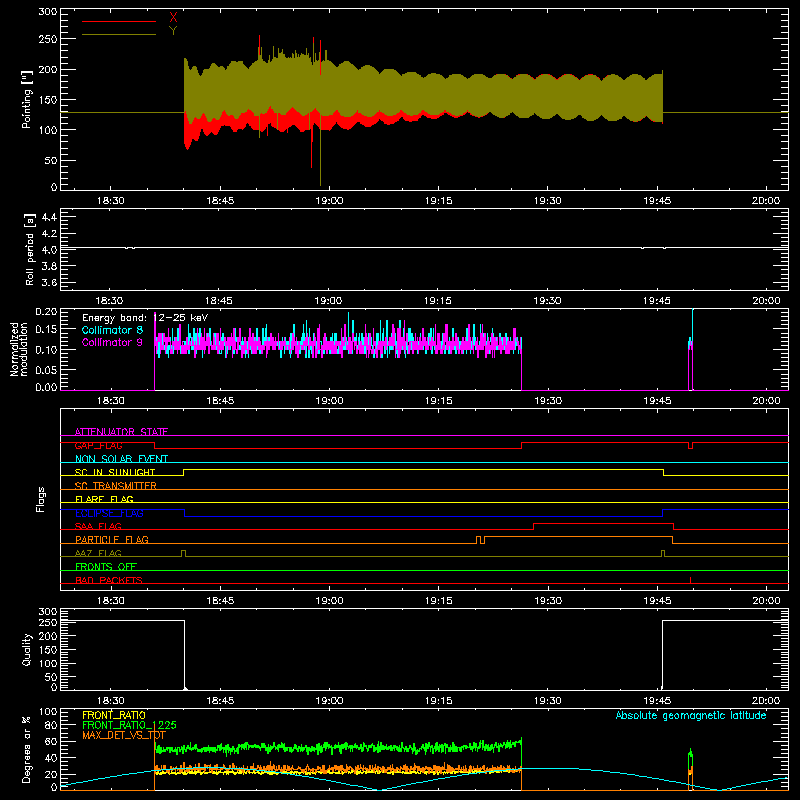Click the PARTICLE_FLAG label

[112, 539]
